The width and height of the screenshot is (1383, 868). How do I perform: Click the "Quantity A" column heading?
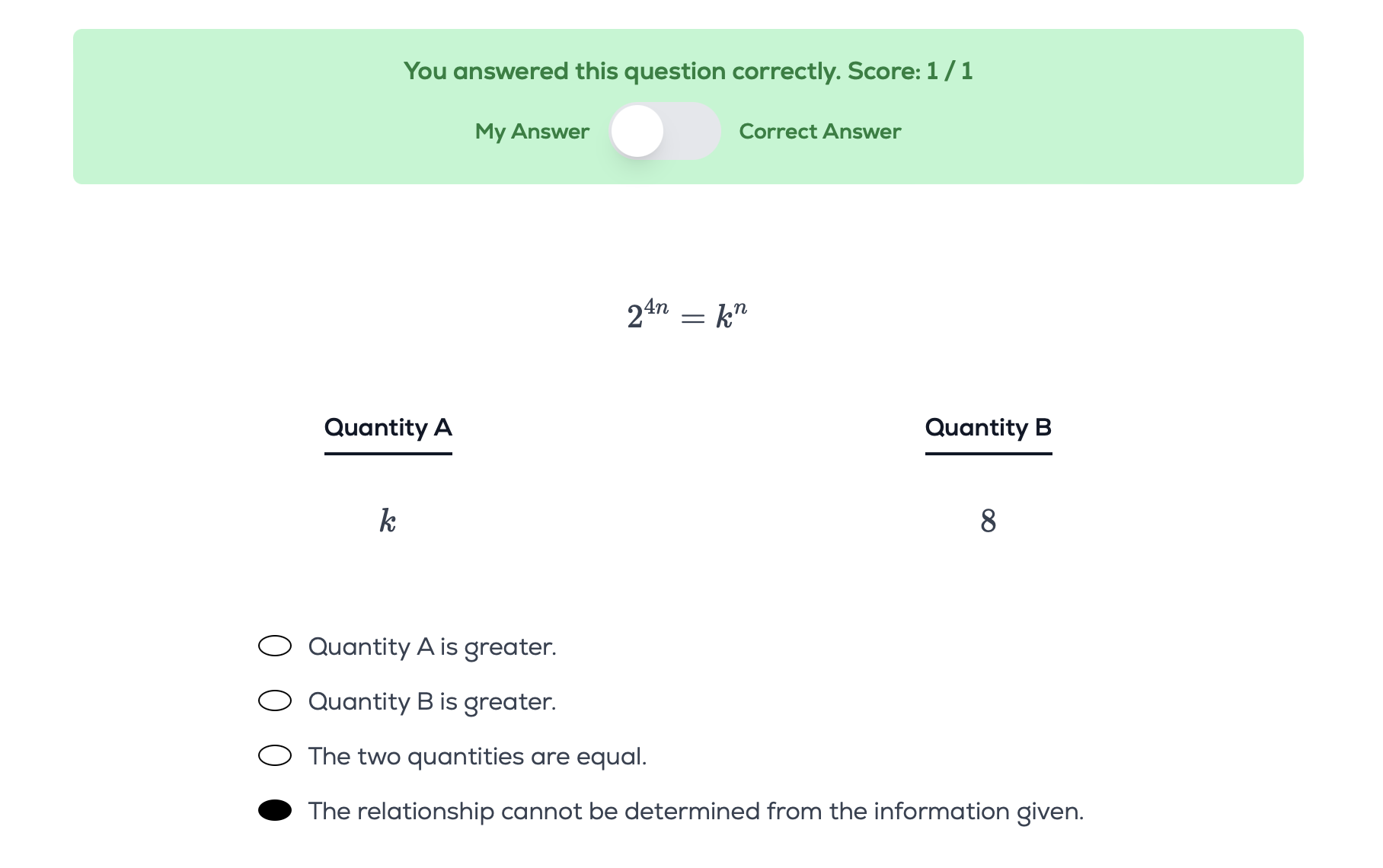(388, 427)
